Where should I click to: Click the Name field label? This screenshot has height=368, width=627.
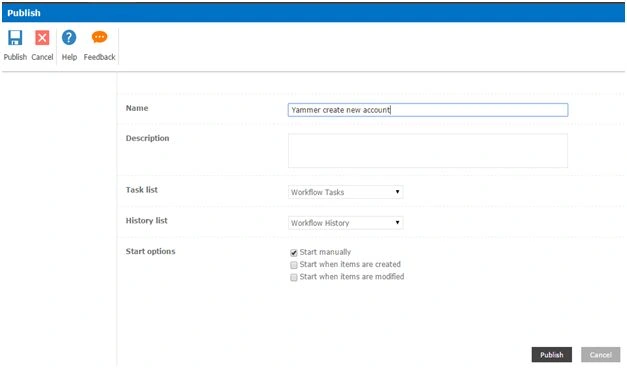(137, 108)
